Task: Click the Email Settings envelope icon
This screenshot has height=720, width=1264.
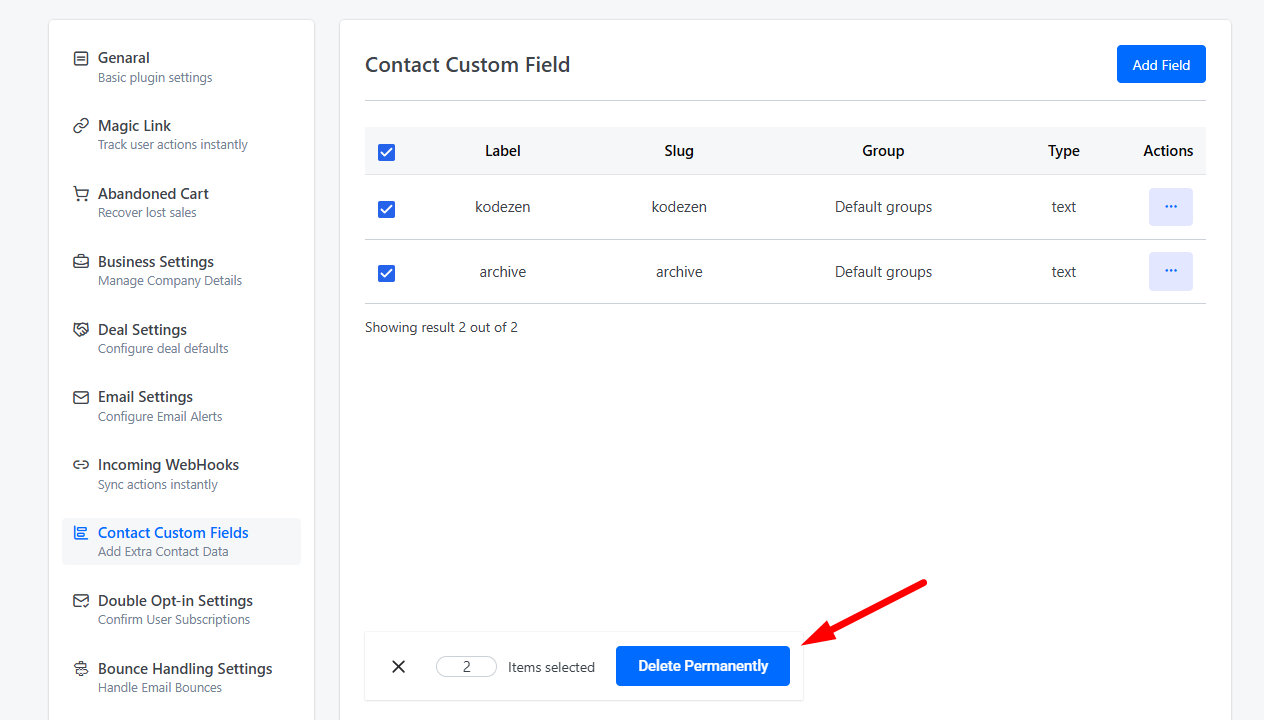Action: pos(81,397)
